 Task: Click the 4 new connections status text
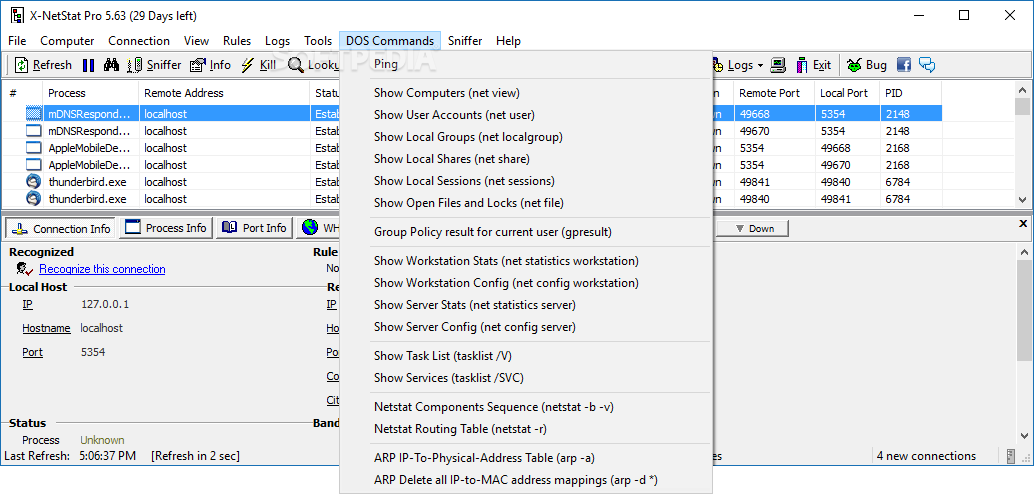[927, 456]
